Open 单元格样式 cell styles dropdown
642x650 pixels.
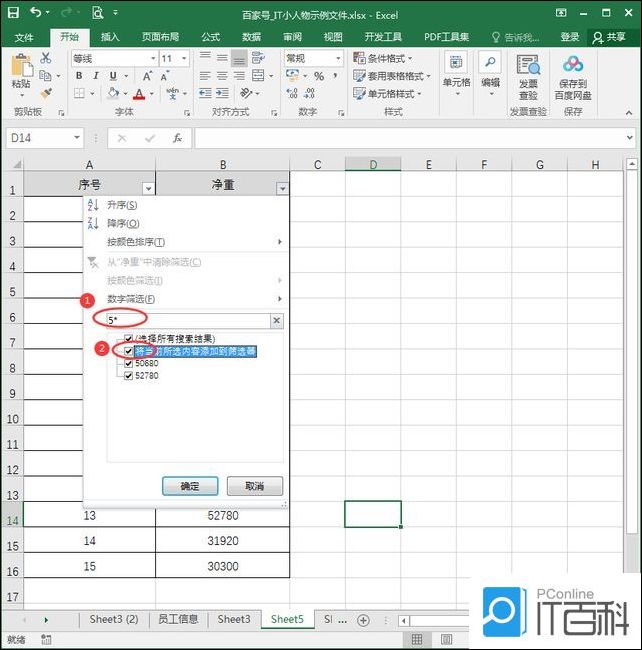click(387, 94)
